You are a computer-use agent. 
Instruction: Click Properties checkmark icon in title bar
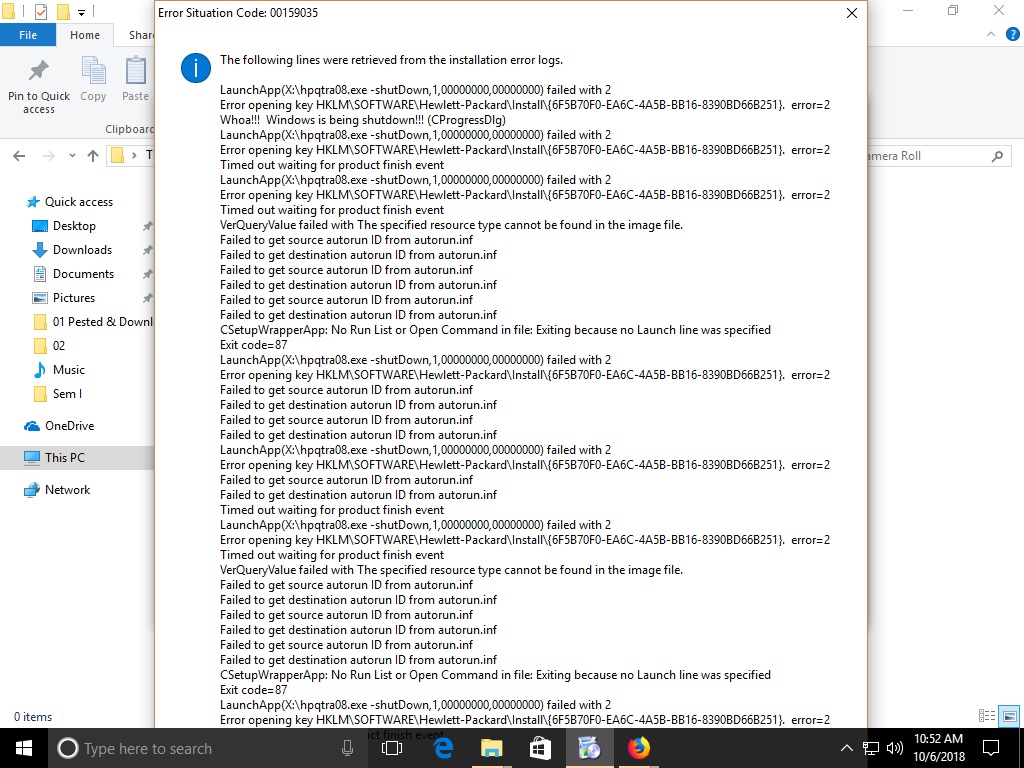coord(40,12)
